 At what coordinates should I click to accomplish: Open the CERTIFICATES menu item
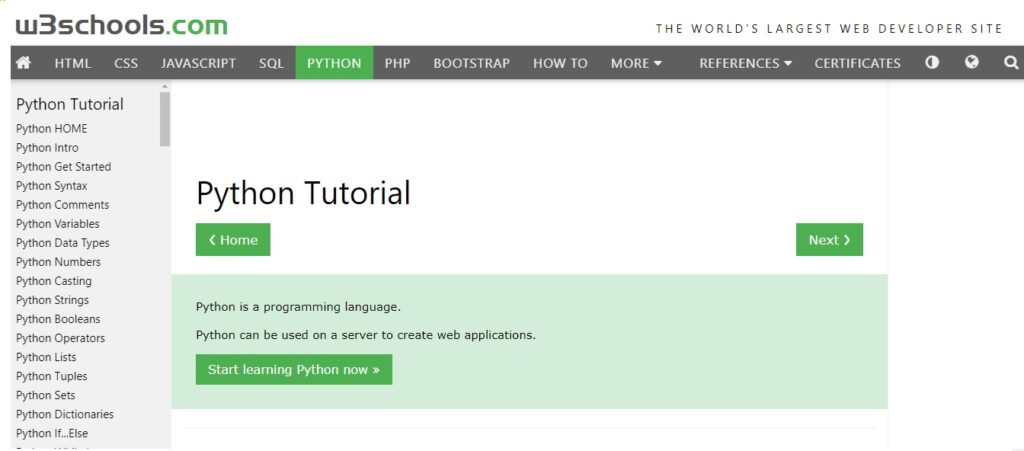click(857, 63)
